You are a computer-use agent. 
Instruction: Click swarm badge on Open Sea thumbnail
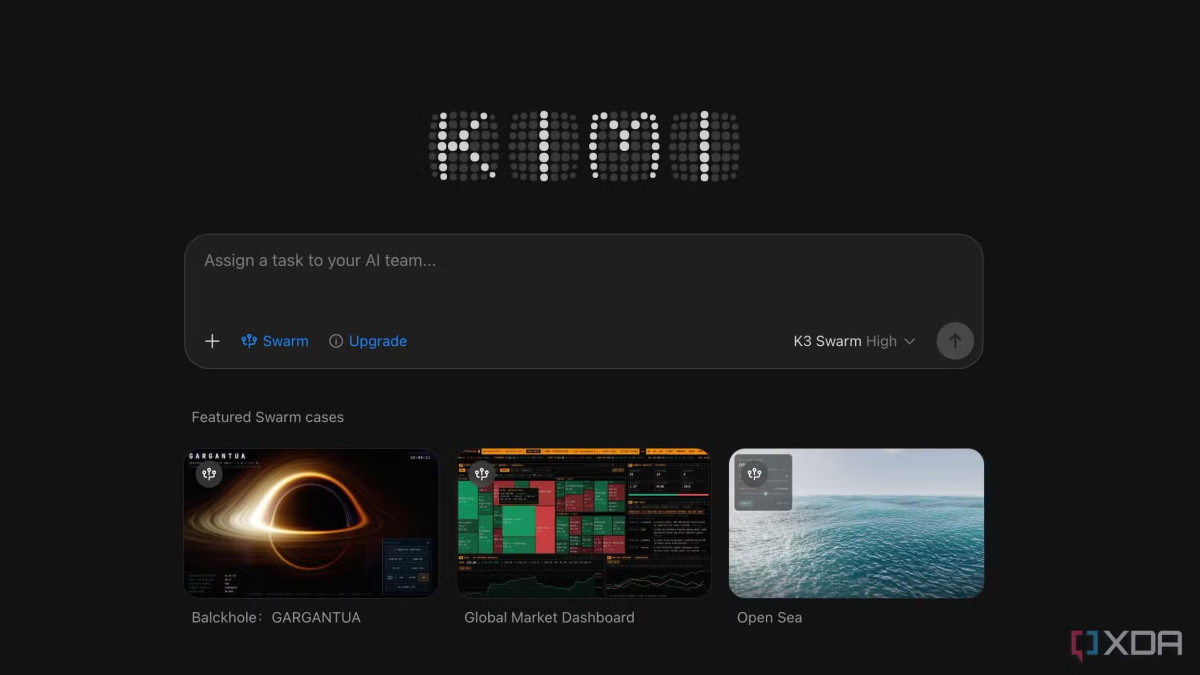tap(755, 474)
